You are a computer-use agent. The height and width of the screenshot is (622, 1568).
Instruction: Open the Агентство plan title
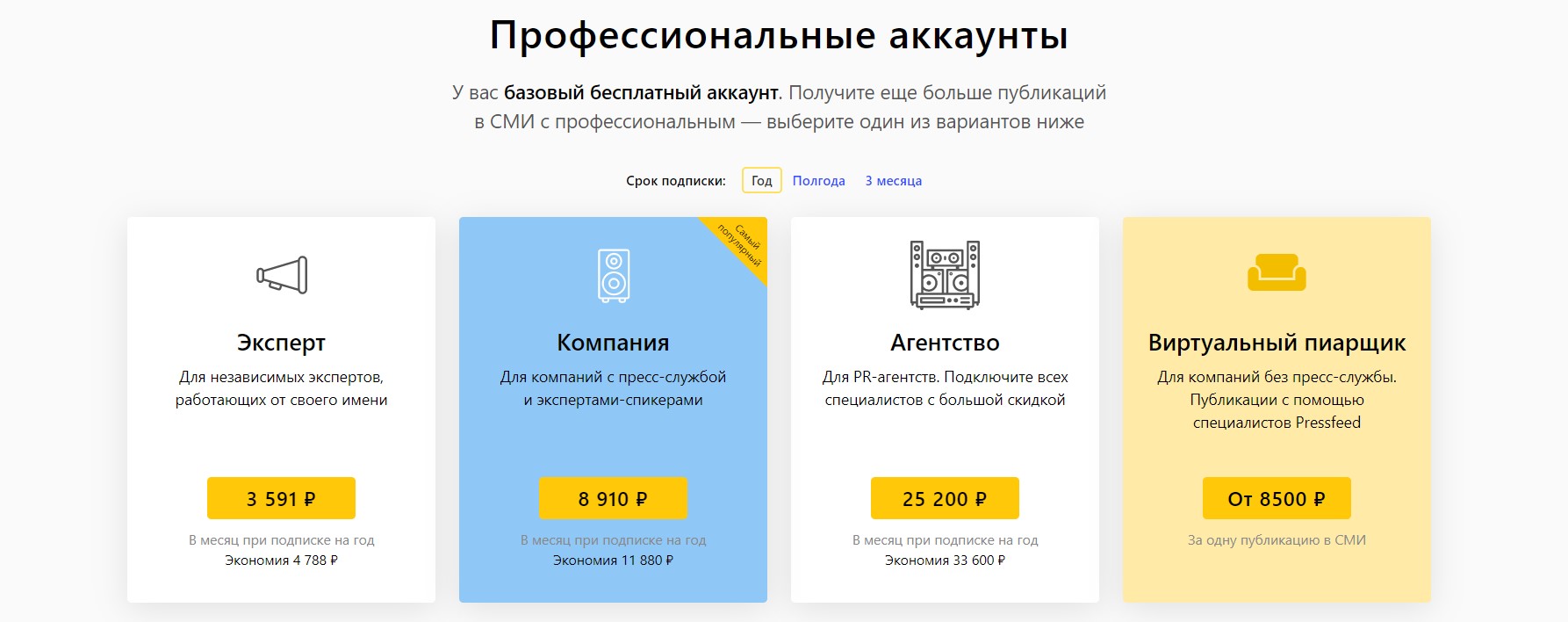pyautogui.click(x=945, y=343)
